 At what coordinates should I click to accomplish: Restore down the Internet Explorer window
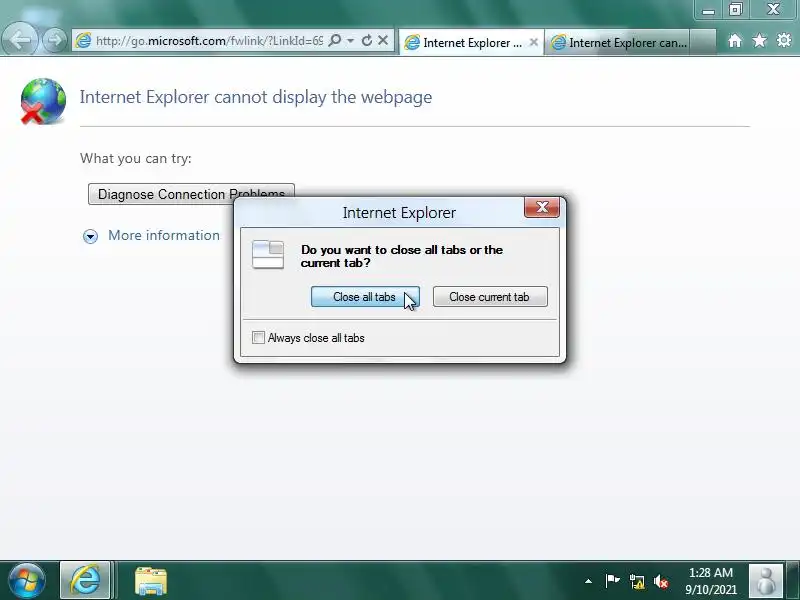coord(735,10)
